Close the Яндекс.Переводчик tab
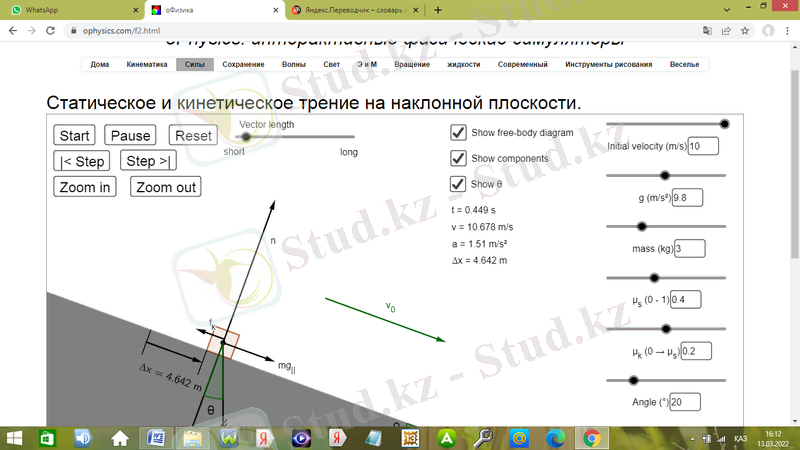Image resolution: width=800 pixels, height=450 pixels. (x=416, y=10)
